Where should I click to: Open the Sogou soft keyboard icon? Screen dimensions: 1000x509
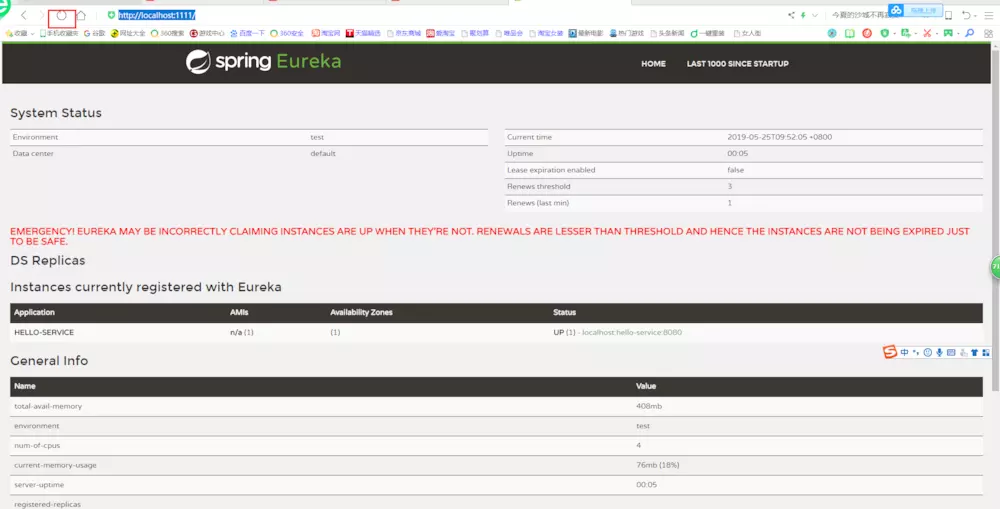point(951,352)
